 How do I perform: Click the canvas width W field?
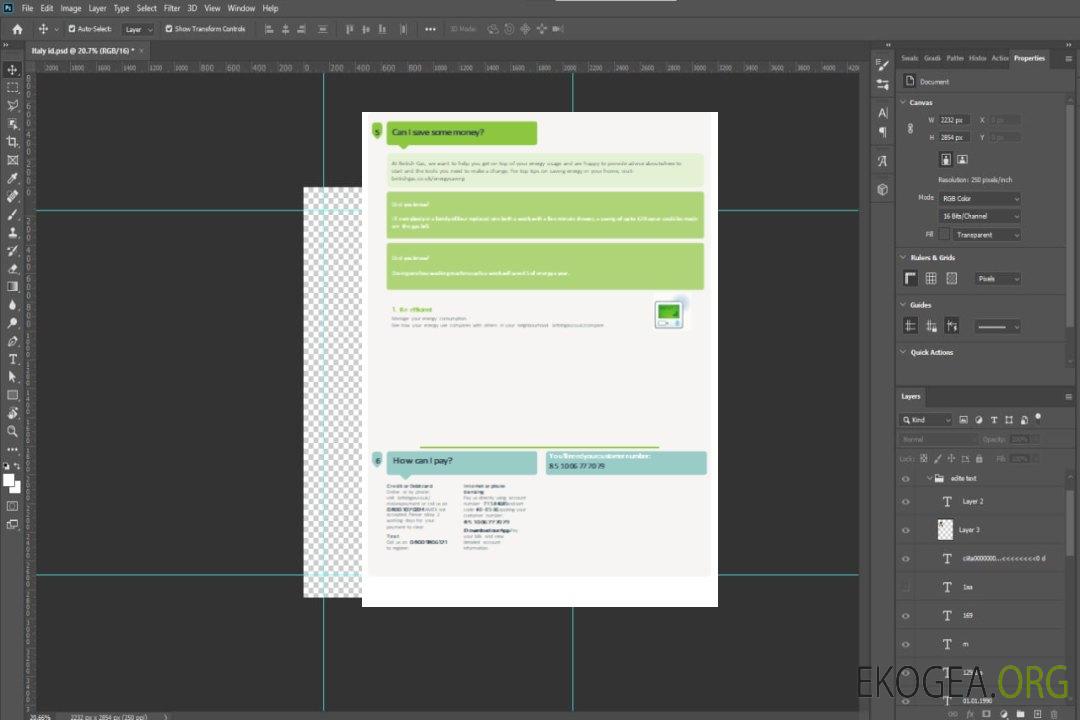click(x=954, y=120)
